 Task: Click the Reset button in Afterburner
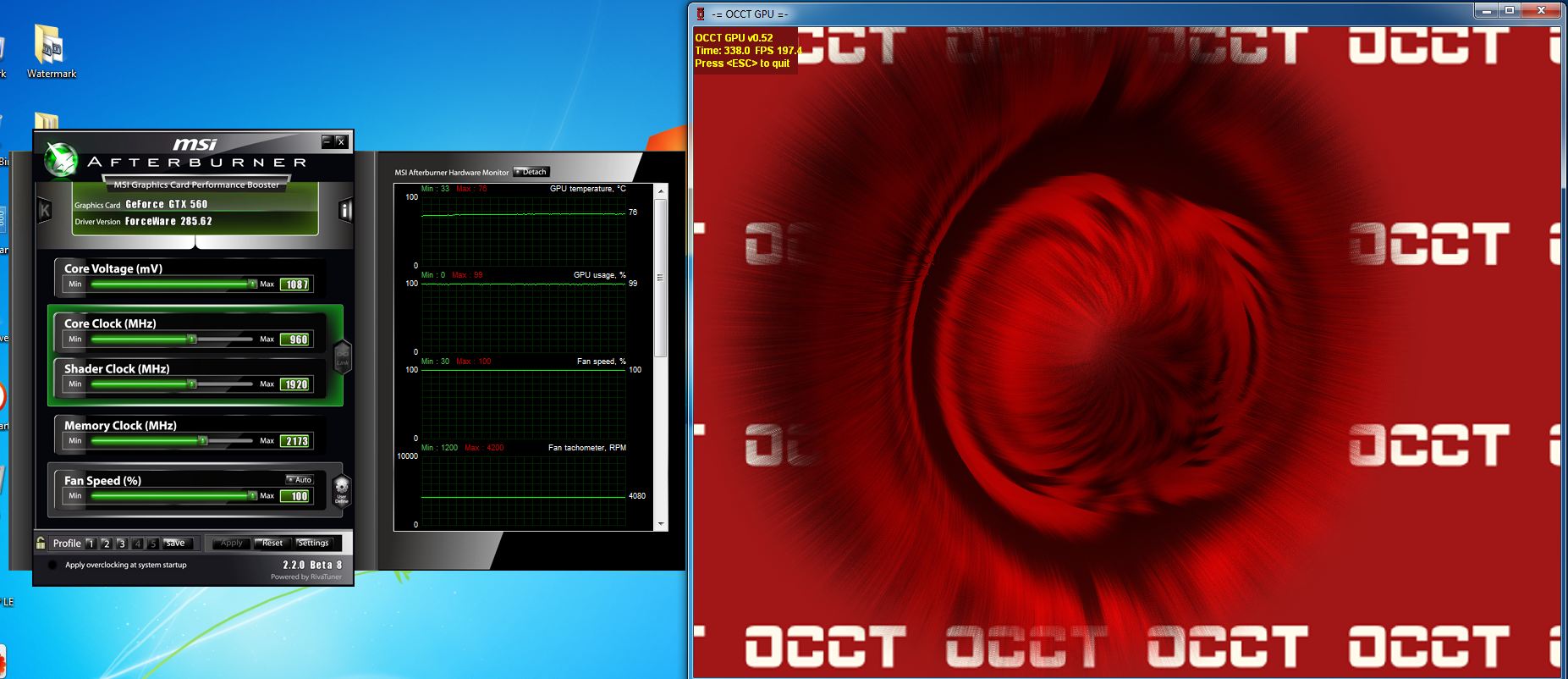click(x=272, y=544)
